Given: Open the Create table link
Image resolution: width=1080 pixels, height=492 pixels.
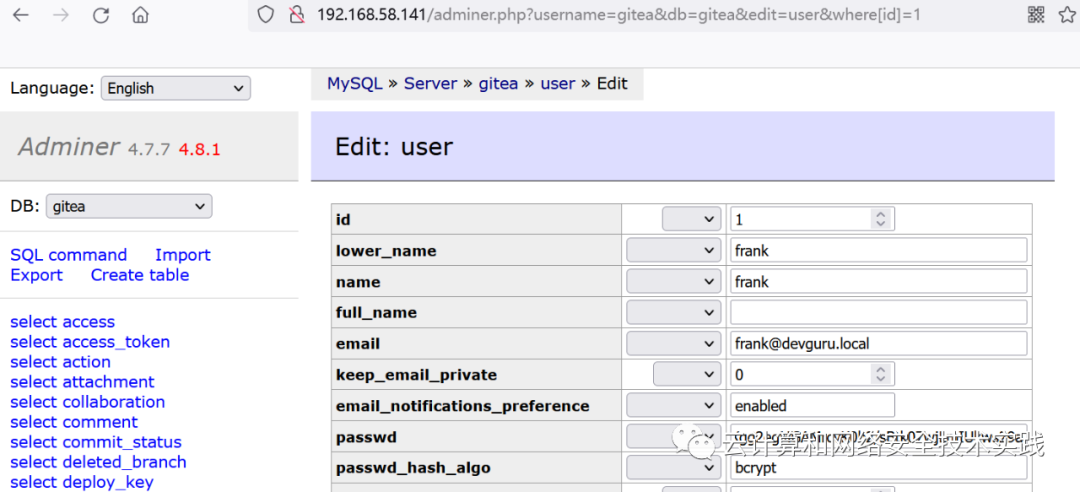Looking at the screenshot, I should click(140, 275).
